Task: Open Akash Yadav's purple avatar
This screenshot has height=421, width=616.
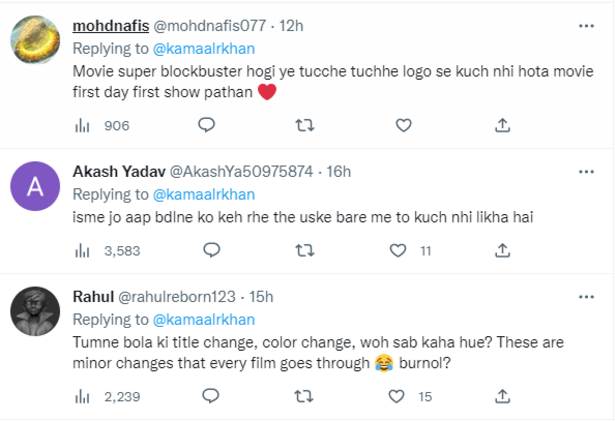Action: point(35,186)
